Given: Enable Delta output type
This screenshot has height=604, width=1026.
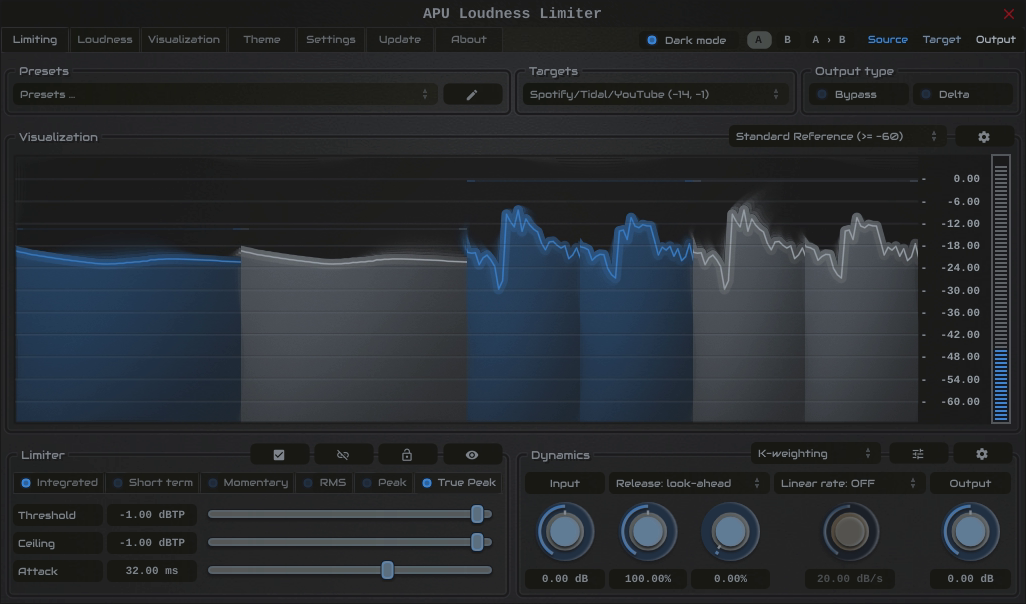Looking at the screenshot, I should pyautogui.click(x=963, y=94).
